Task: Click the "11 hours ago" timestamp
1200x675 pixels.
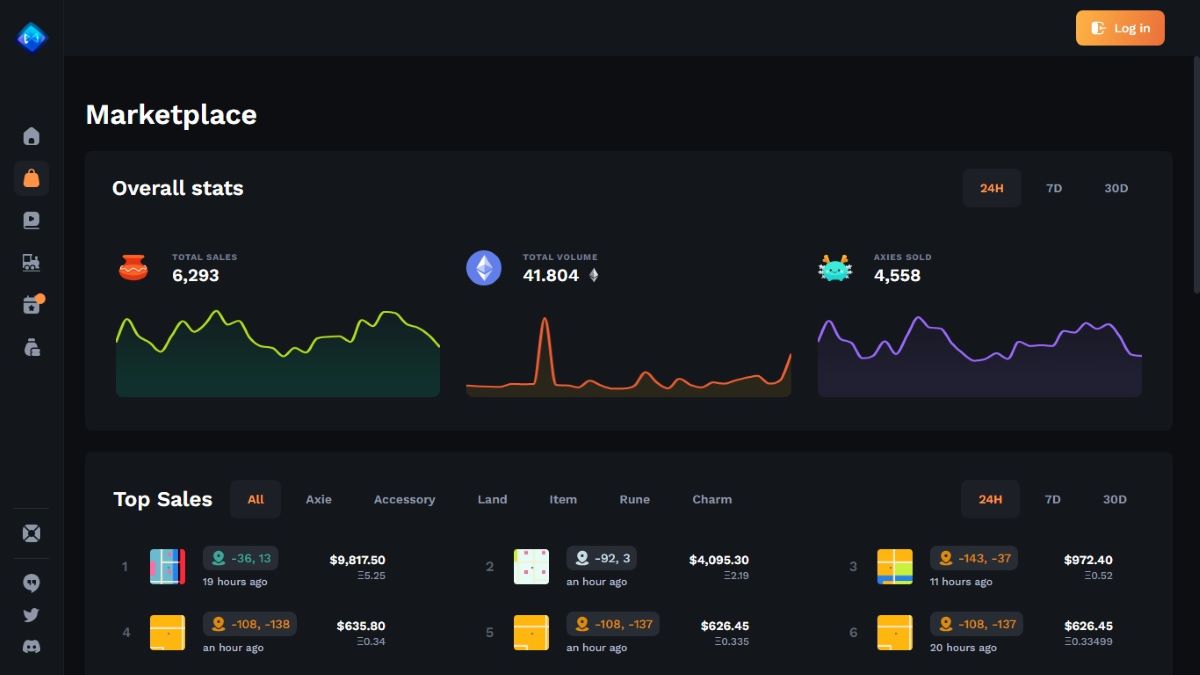Action: pos(961,582)
